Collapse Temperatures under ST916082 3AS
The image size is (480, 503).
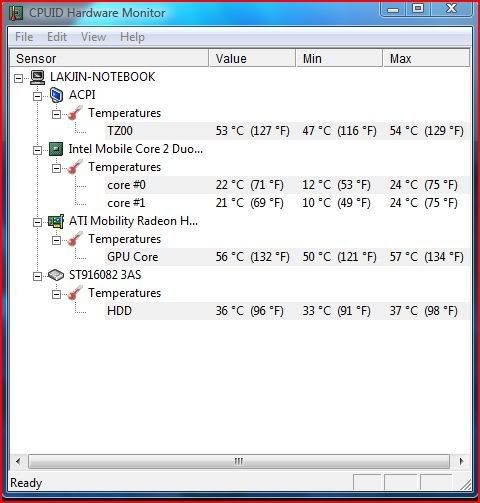point(56,294)
